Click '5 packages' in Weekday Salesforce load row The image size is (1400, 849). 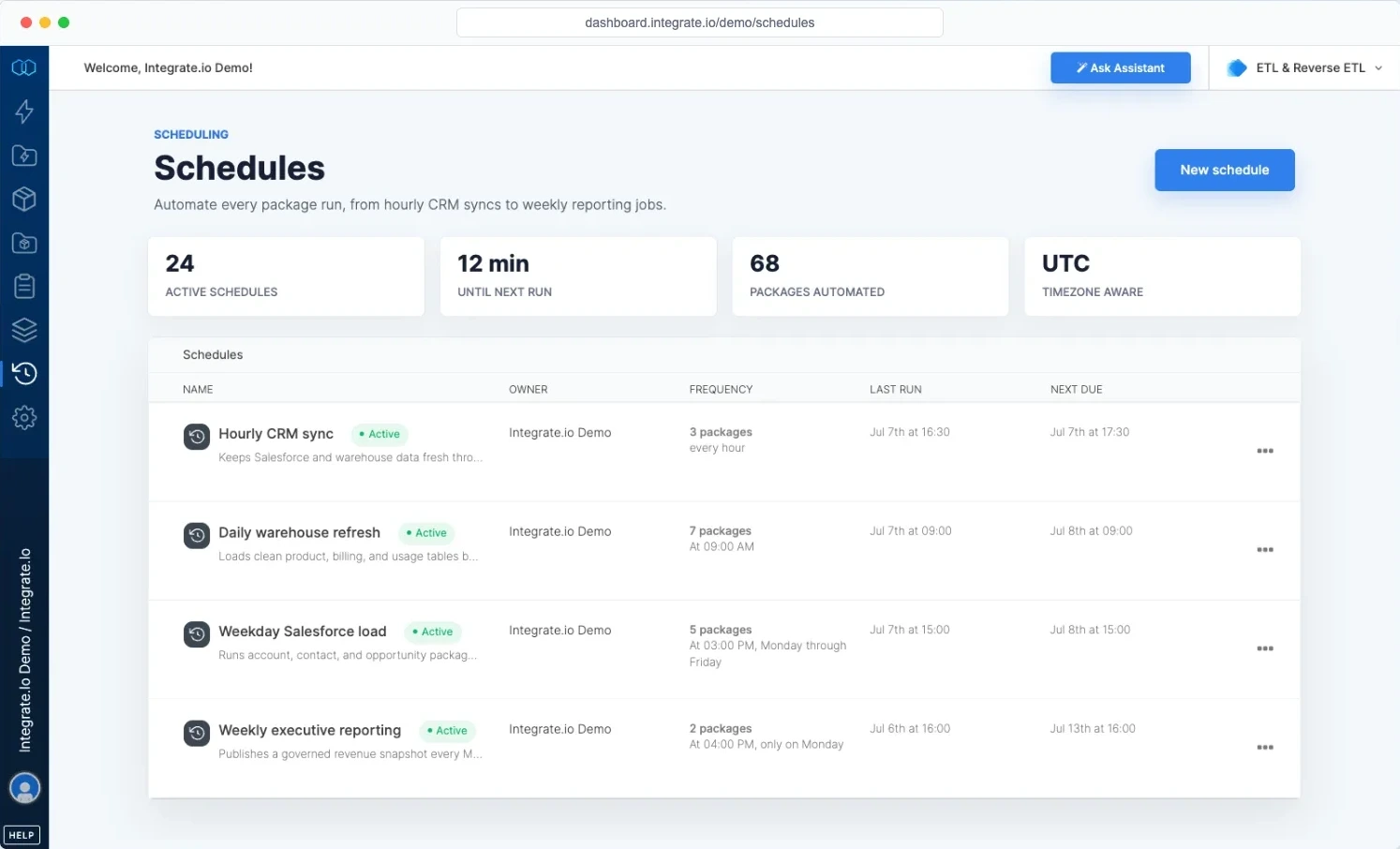tap(721, 630)
